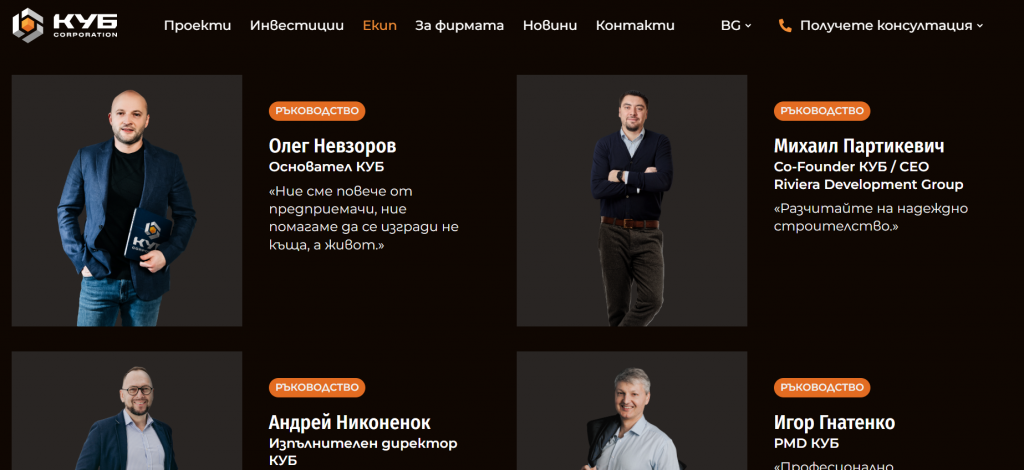Viewport: 1024px width, 470px height.
Task: Click the name Олег Невзоров
Action: (x=332, y=146)
